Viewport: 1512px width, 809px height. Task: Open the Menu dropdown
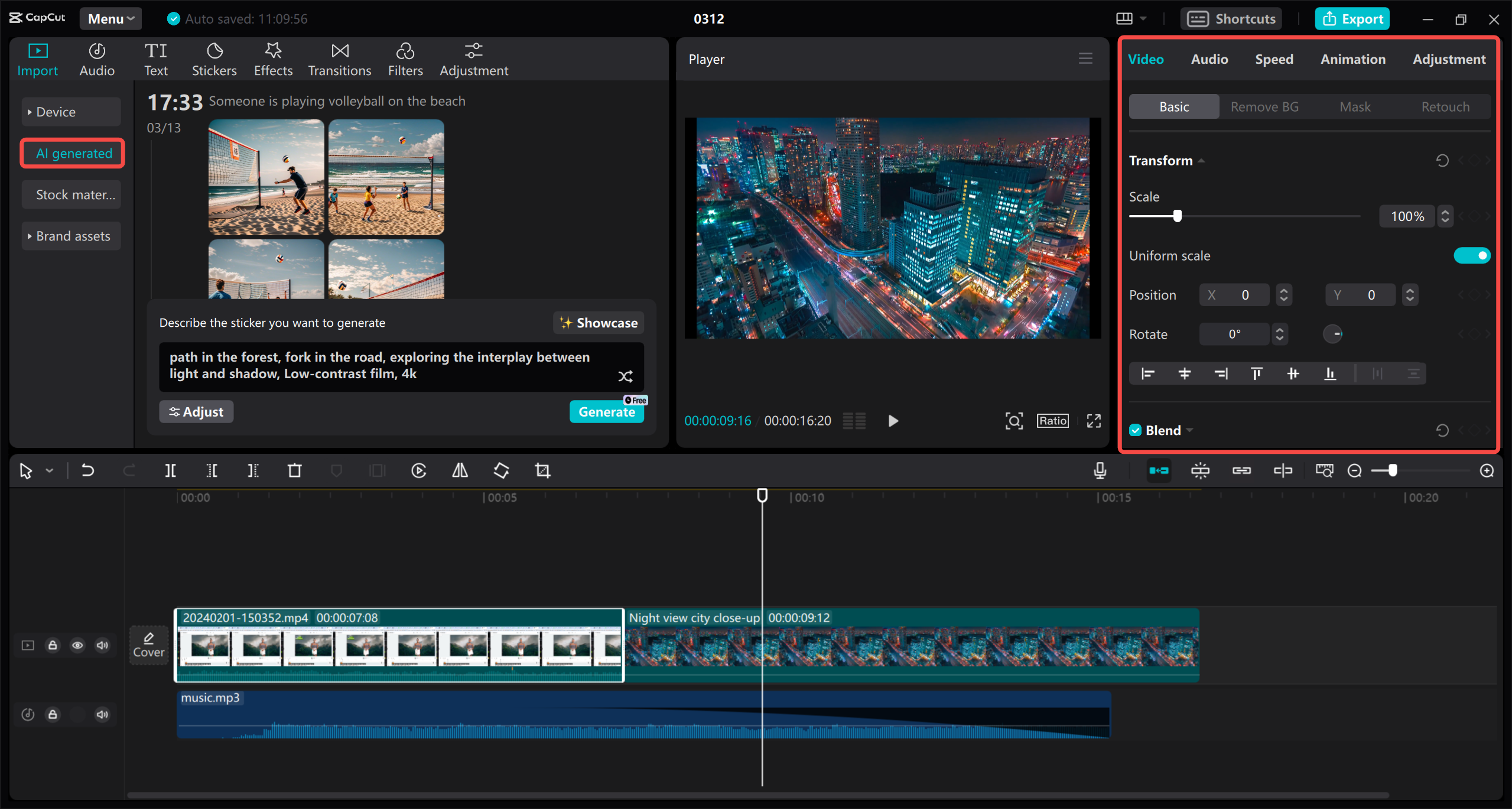coord(110,18)
